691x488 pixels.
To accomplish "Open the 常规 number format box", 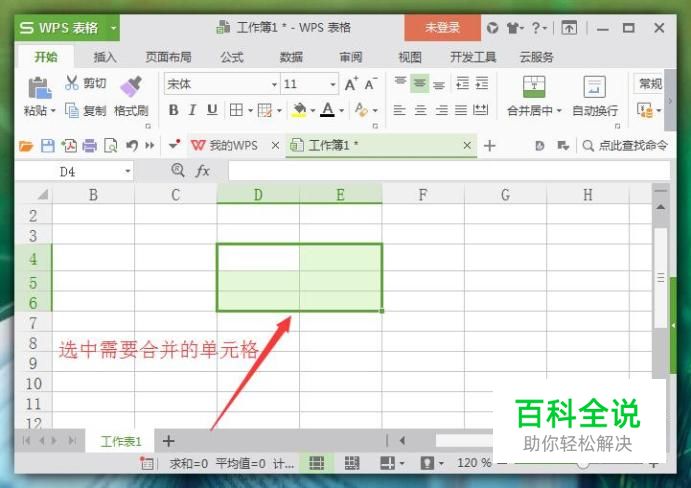I will pos(650,83).
